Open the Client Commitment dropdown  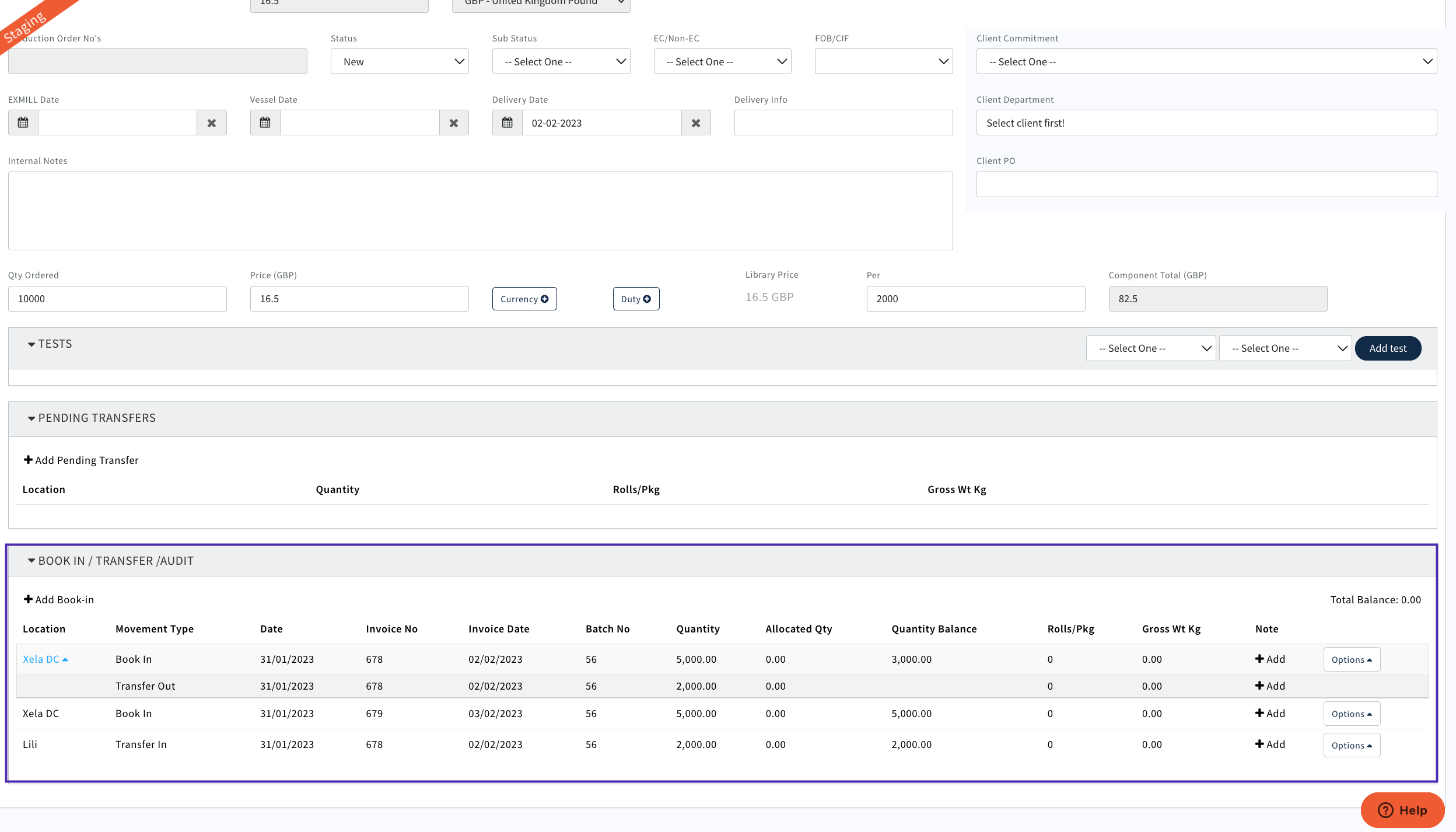tap(1206, 61)
